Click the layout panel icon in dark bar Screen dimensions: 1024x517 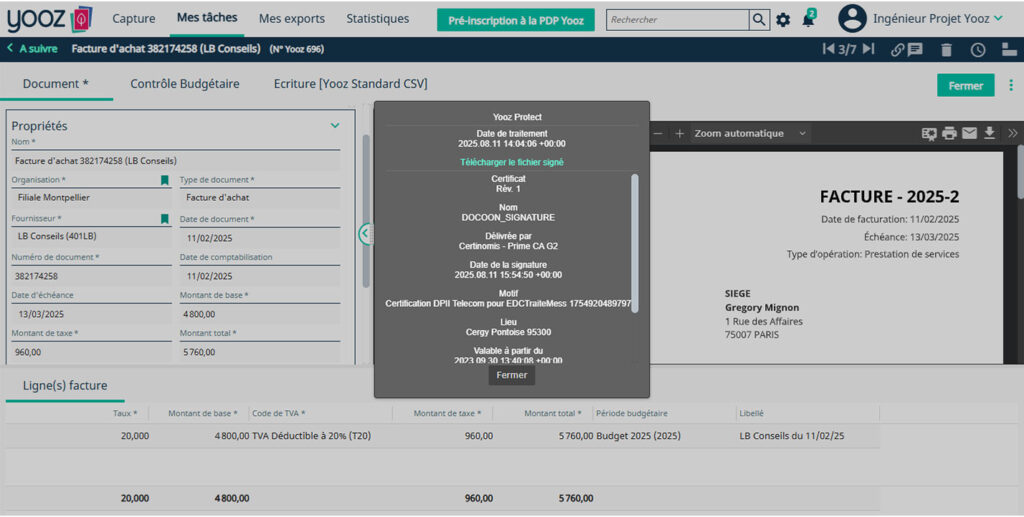pyautogui.click(x=1009, y=50)
